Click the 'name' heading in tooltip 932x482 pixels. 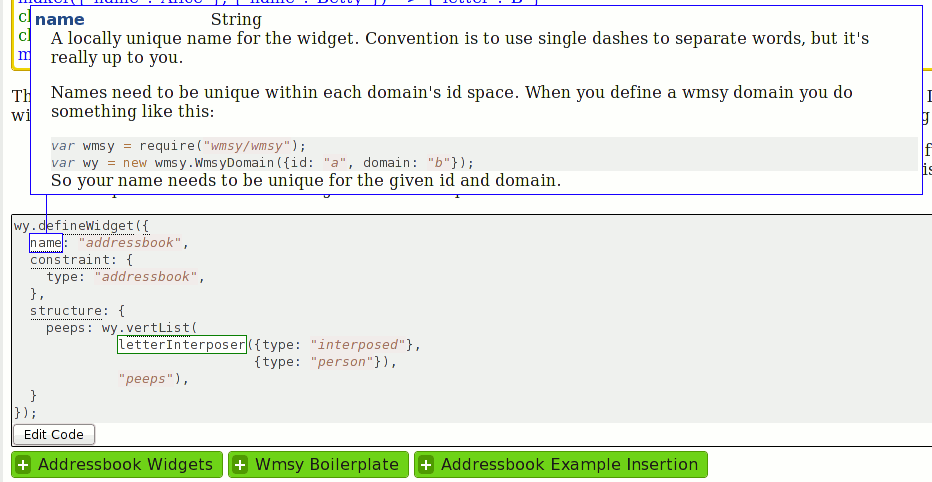[x=59, y=20]
